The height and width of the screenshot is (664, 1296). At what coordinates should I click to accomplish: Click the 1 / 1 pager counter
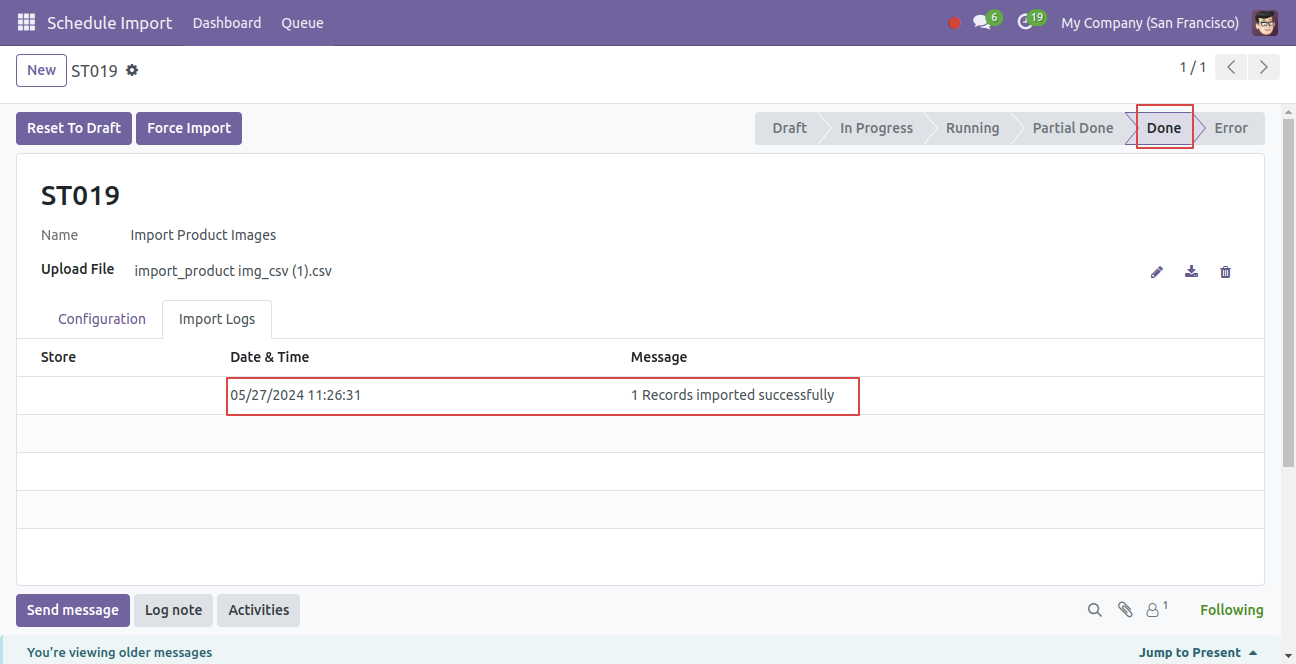tap(1192, 68)
